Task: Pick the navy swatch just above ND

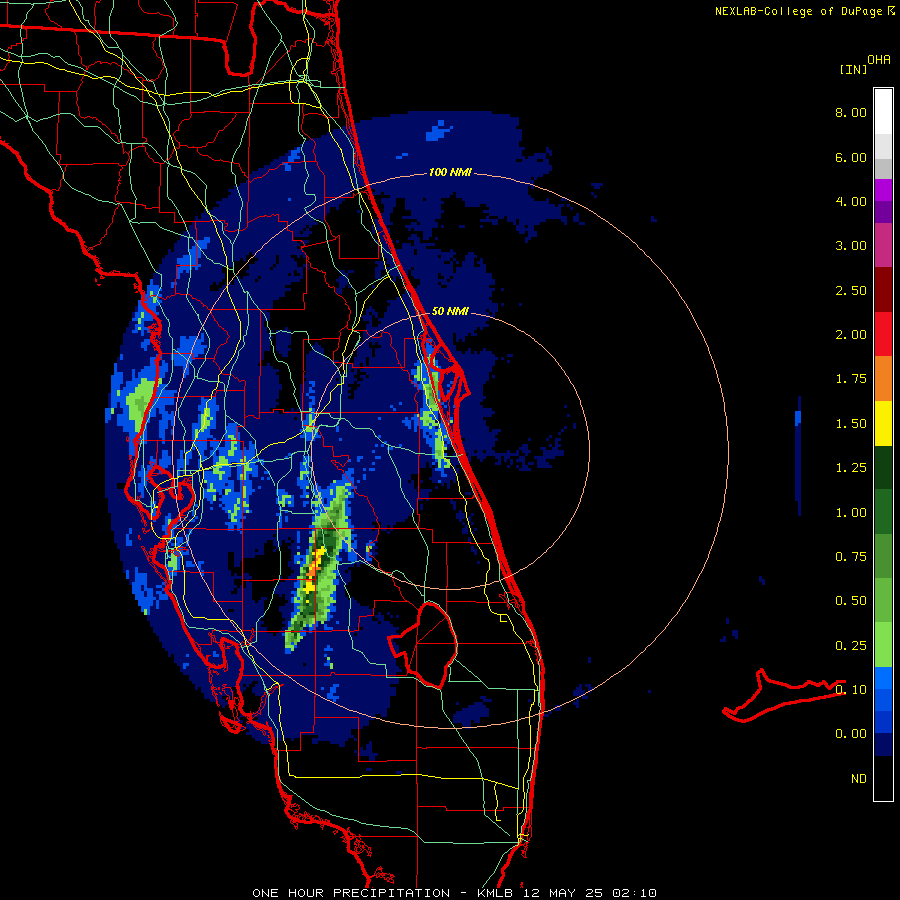Action: tap(883, 745)
